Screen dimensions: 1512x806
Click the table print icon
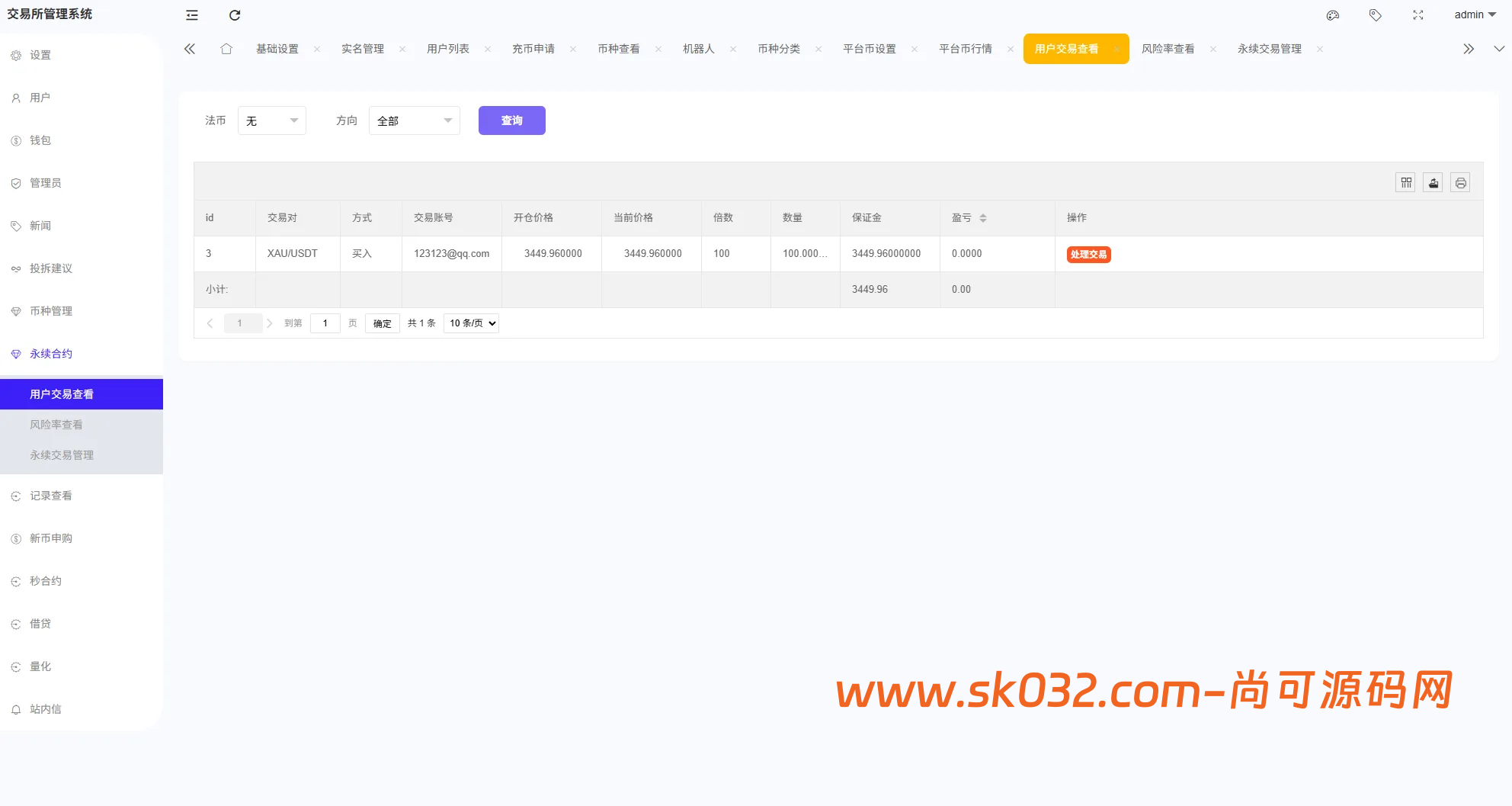[1461, 183]
